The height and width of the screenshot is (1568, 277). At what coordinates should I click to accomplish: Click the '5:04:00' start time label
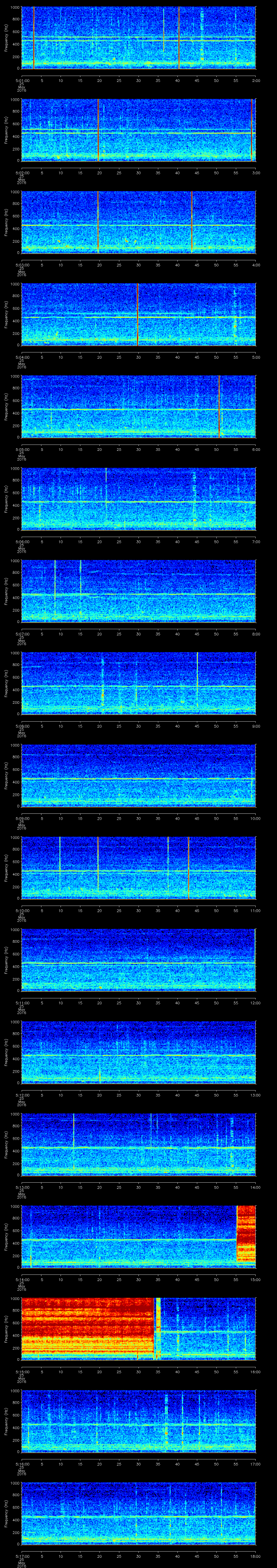[22, 357]
